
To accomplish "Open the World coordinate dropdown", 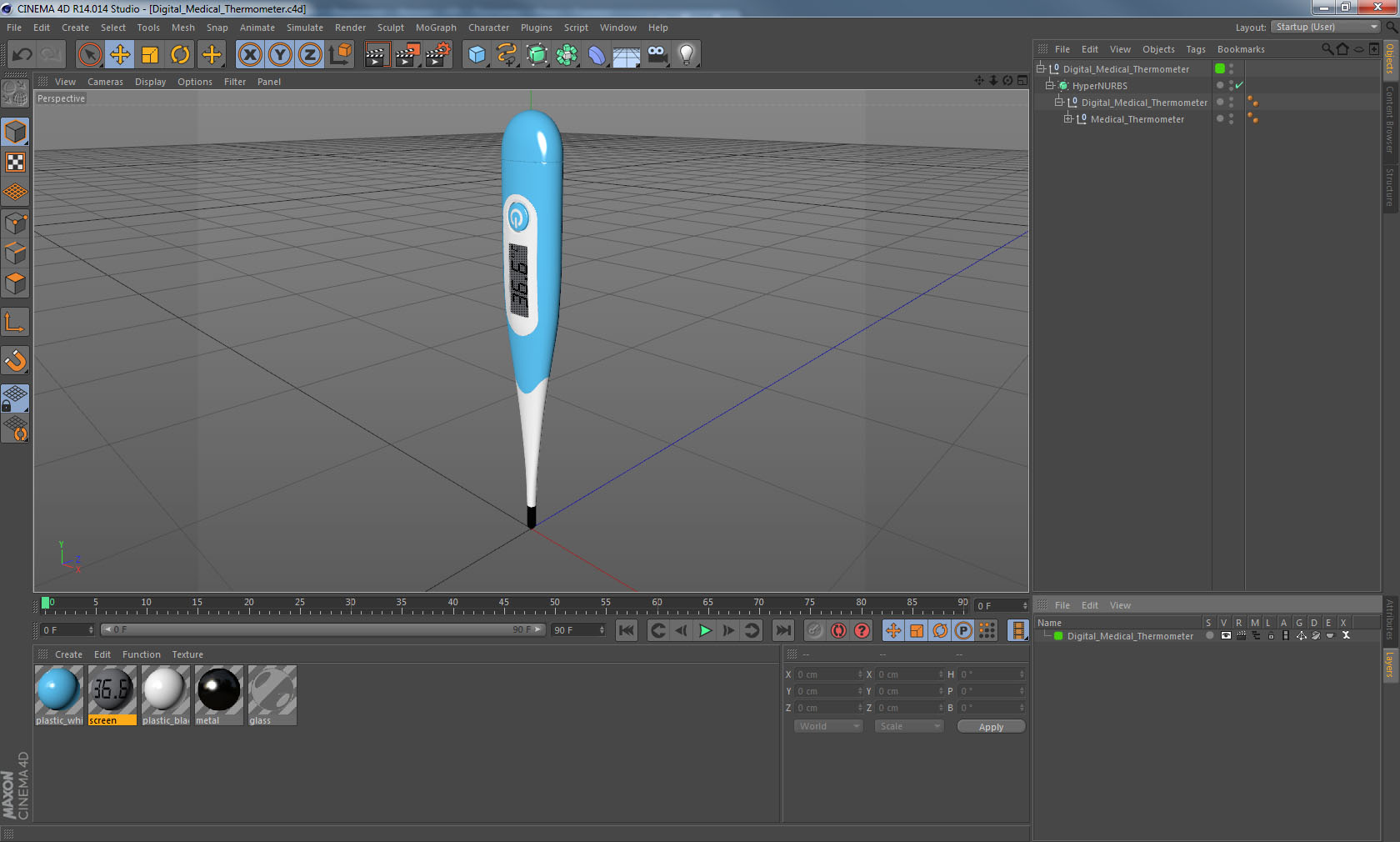I will point(828,726).
